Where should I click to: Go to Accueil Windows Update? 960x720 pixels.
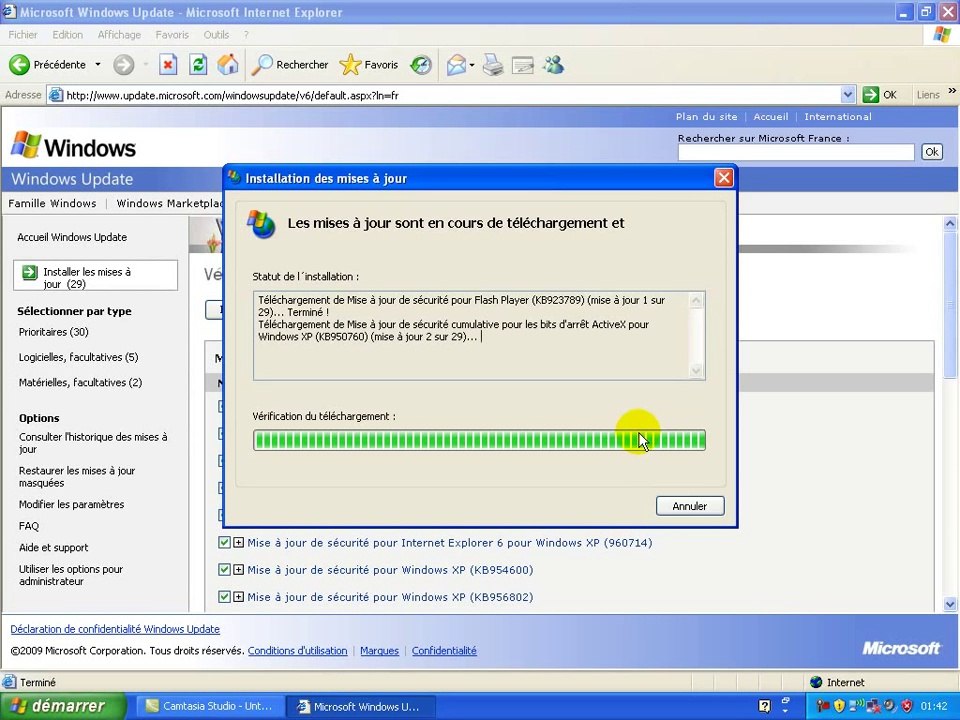(x=72, y=237)
